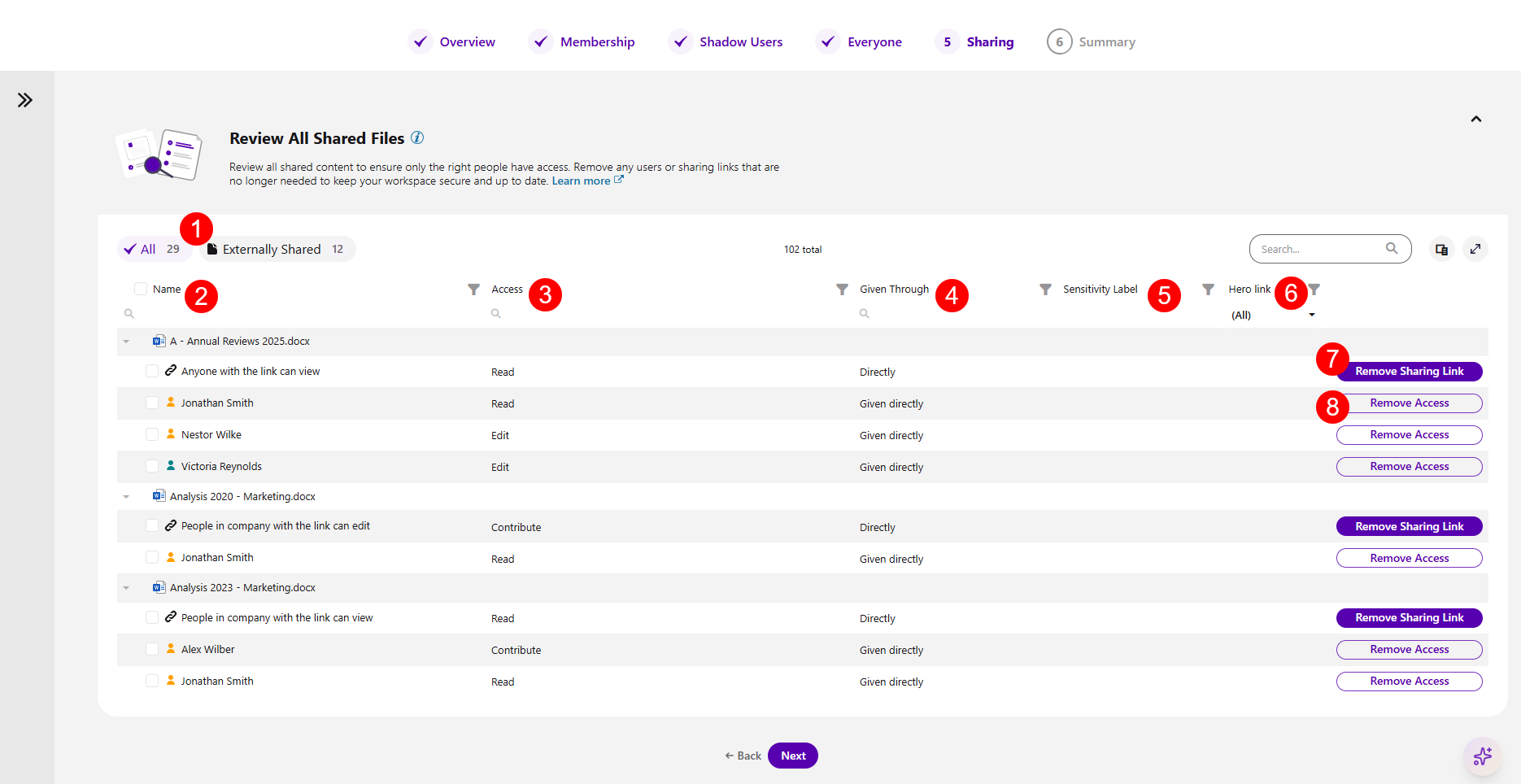This screenshot has height=784, width=1521.
Task: Check the box for Victoria Reynolds
Action: point(152,466)
